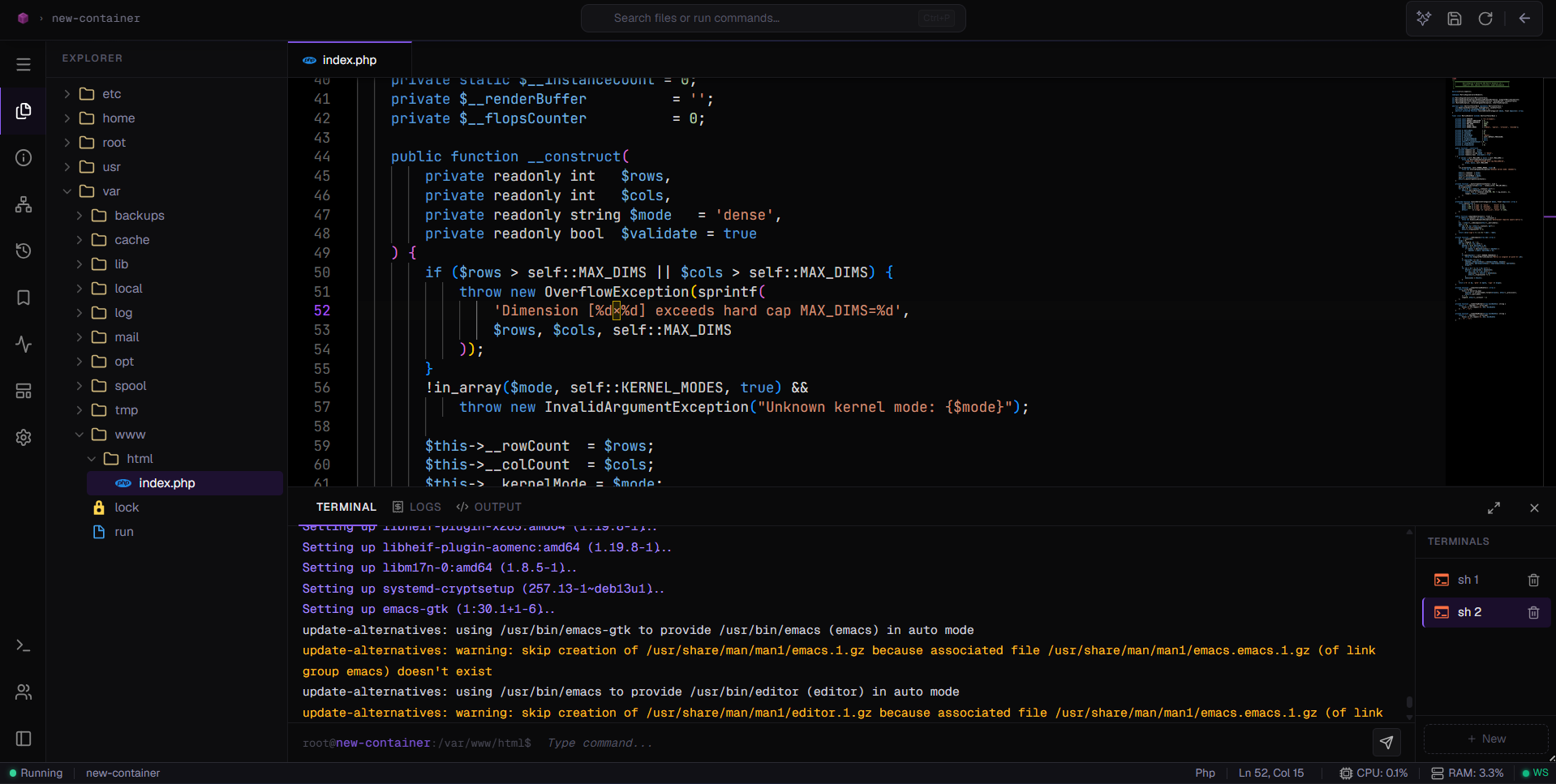Expand the local folder
This screenshot has width=1556, height=784.
[80, 289]
